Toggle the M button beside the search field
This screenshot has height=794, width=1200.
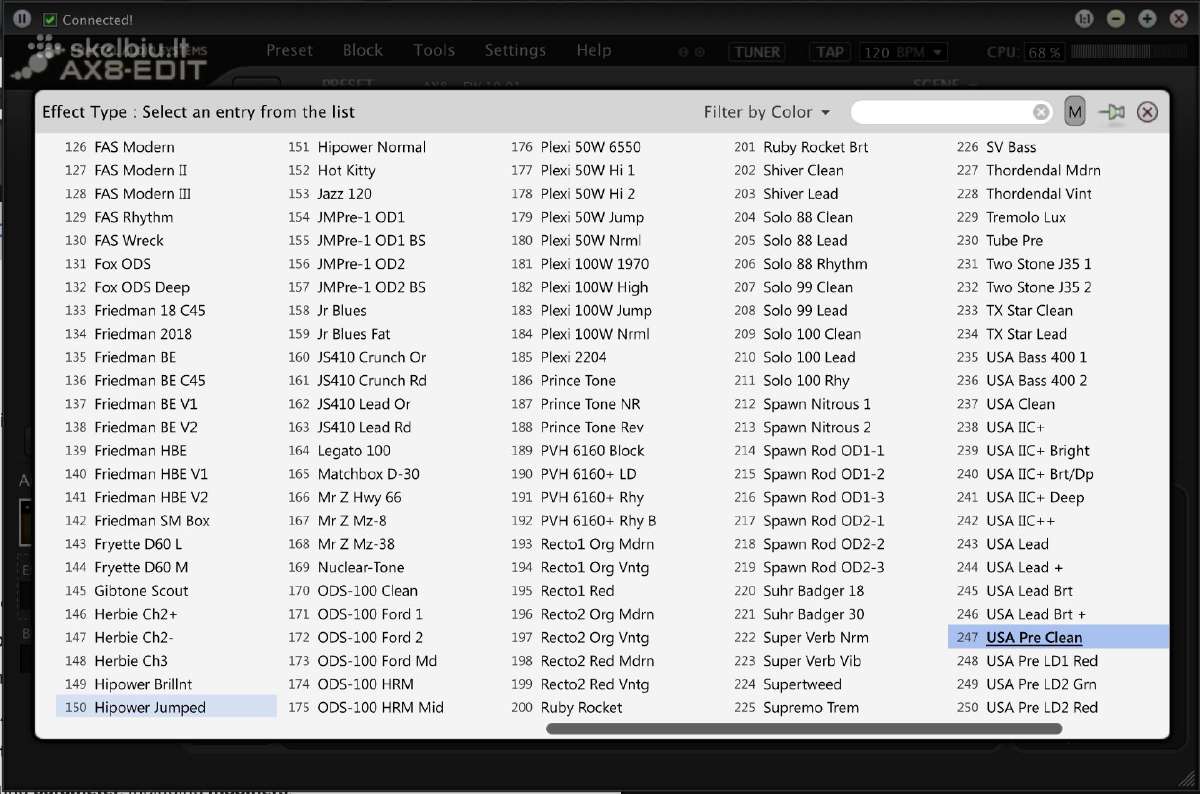tap(1075, 112)
